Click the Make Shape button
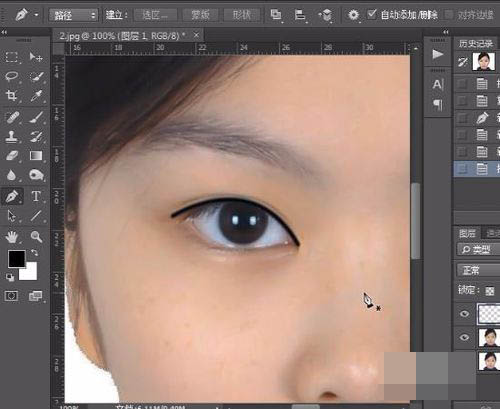 pyautogui.click(x=242, y=15)
